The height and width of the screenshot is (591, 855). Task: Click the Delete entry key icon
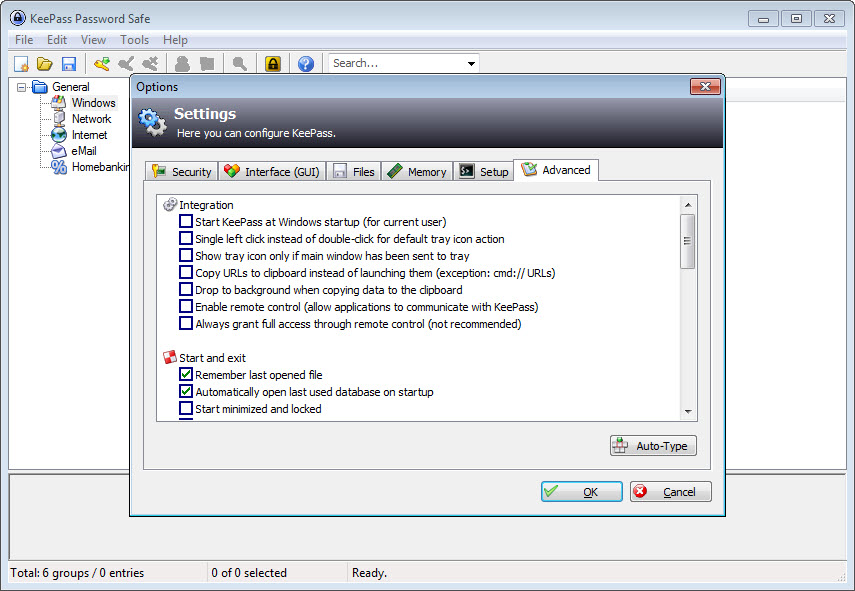[150, 64]
